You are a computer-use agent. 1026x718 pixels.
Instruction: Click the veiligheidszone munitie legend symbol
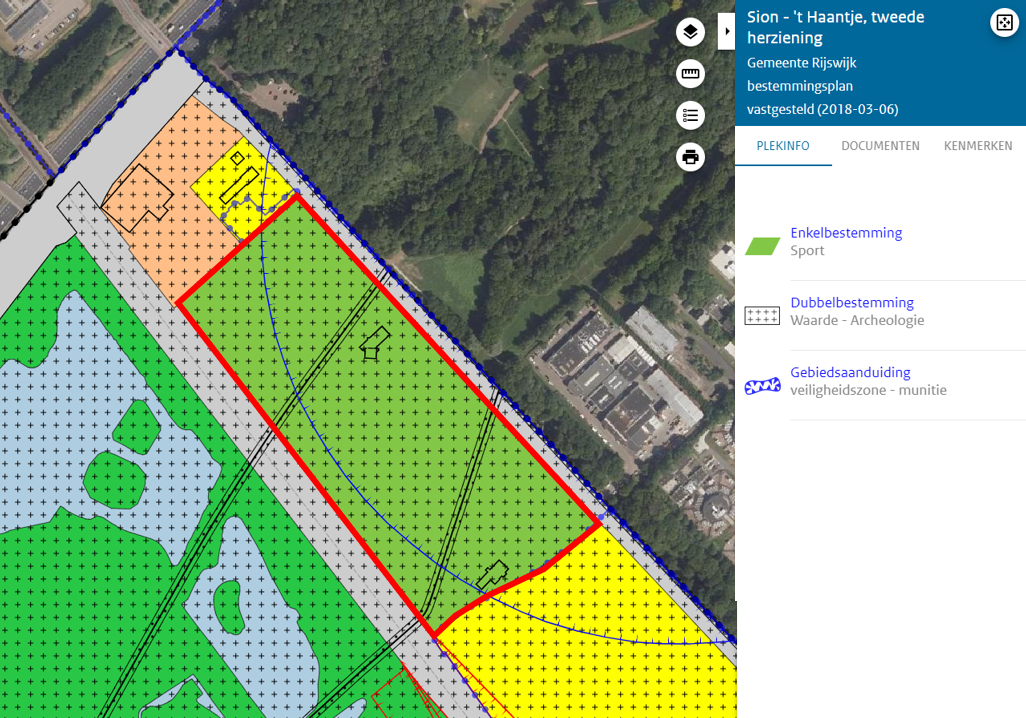coord(762,386)
